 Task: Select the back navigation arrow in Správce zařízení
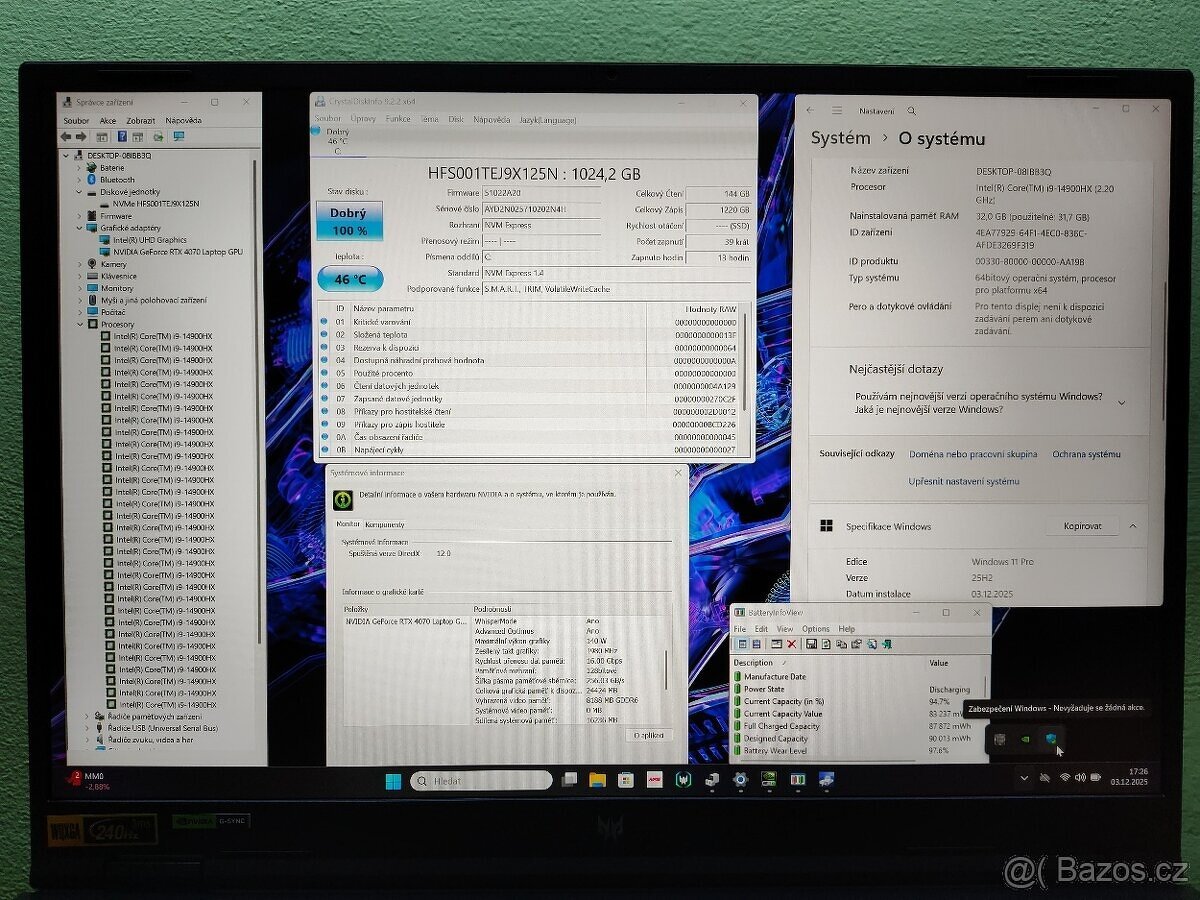(x=66, y=136)
